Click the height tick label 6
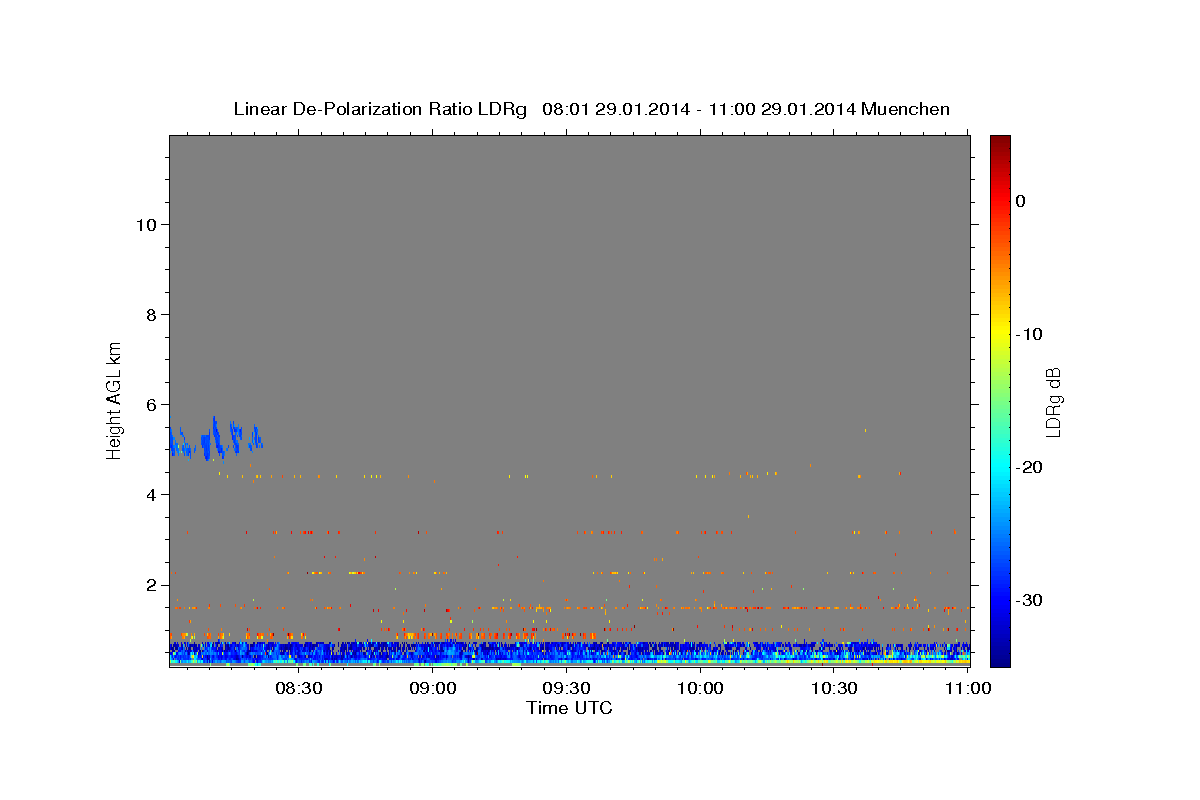This screenshot has width=1200, height=800. [150, 405]
